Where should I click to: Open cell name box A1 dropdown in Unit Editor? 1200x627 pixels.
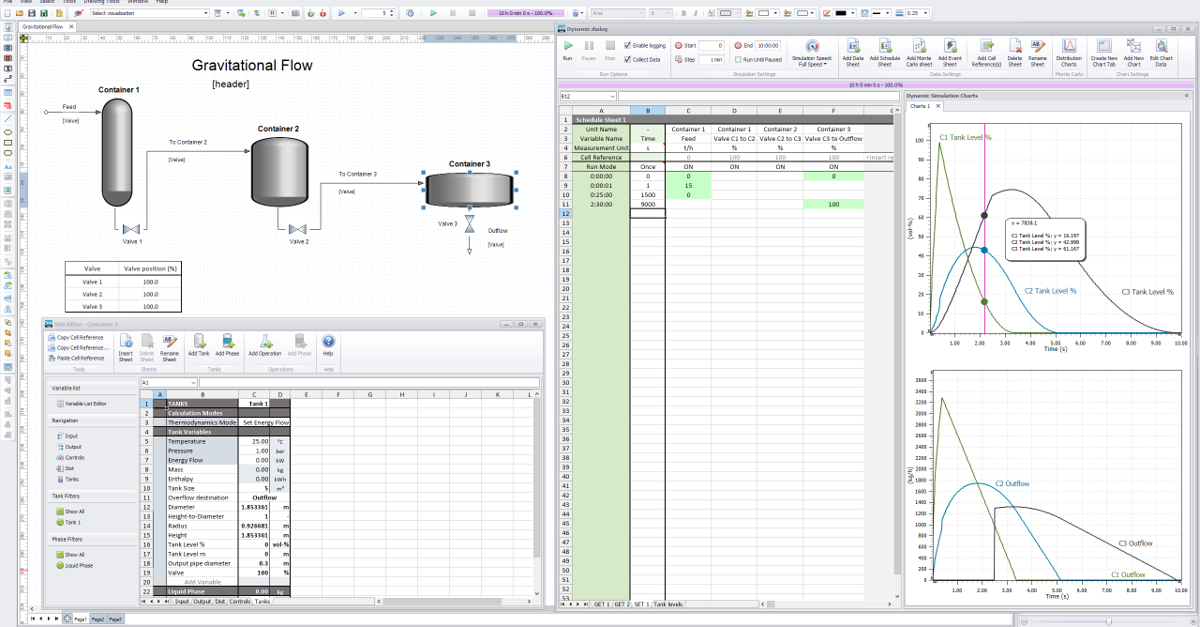[193, 382]
